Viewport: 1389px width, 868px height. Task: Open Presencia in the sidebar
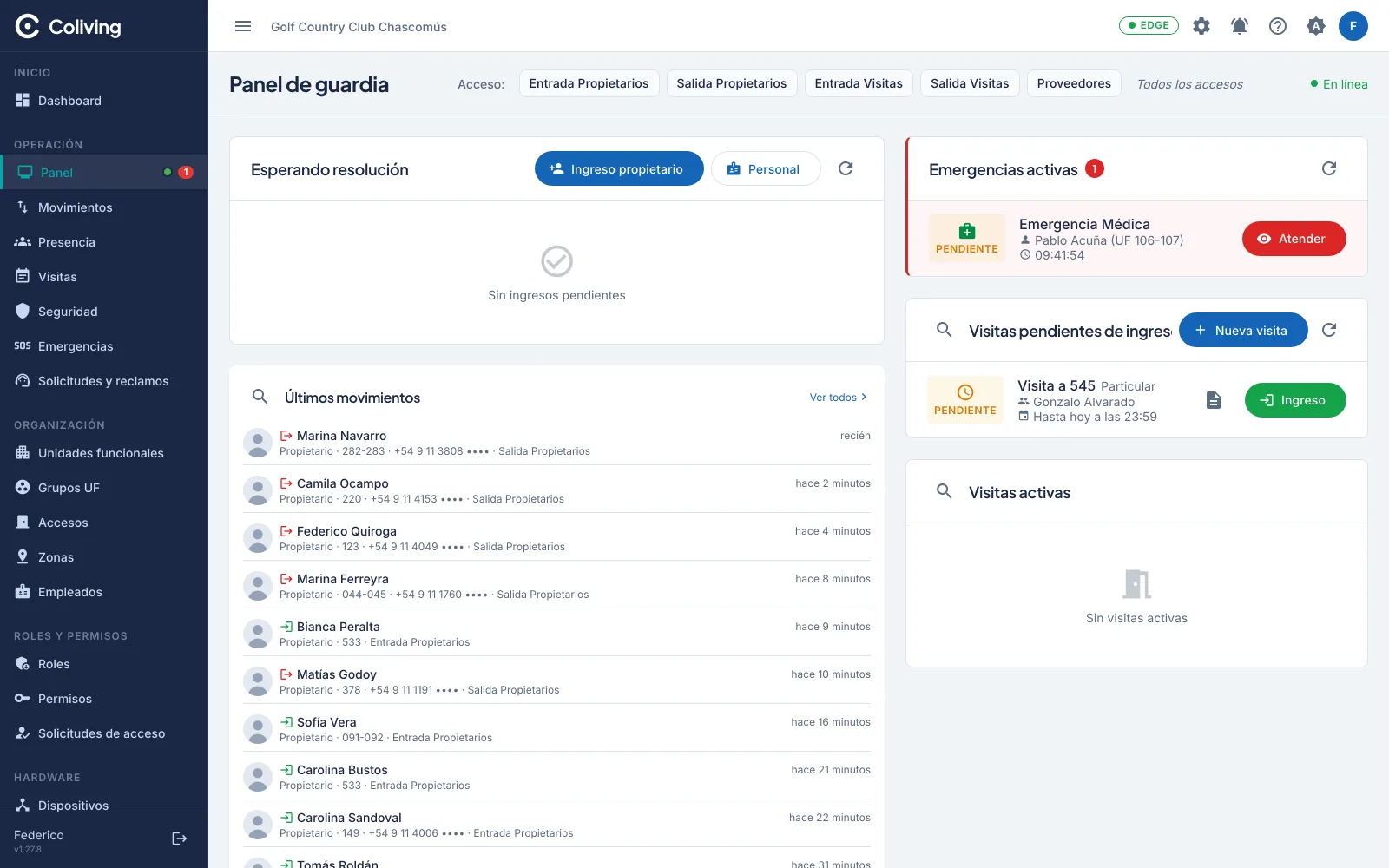(104, 242)
